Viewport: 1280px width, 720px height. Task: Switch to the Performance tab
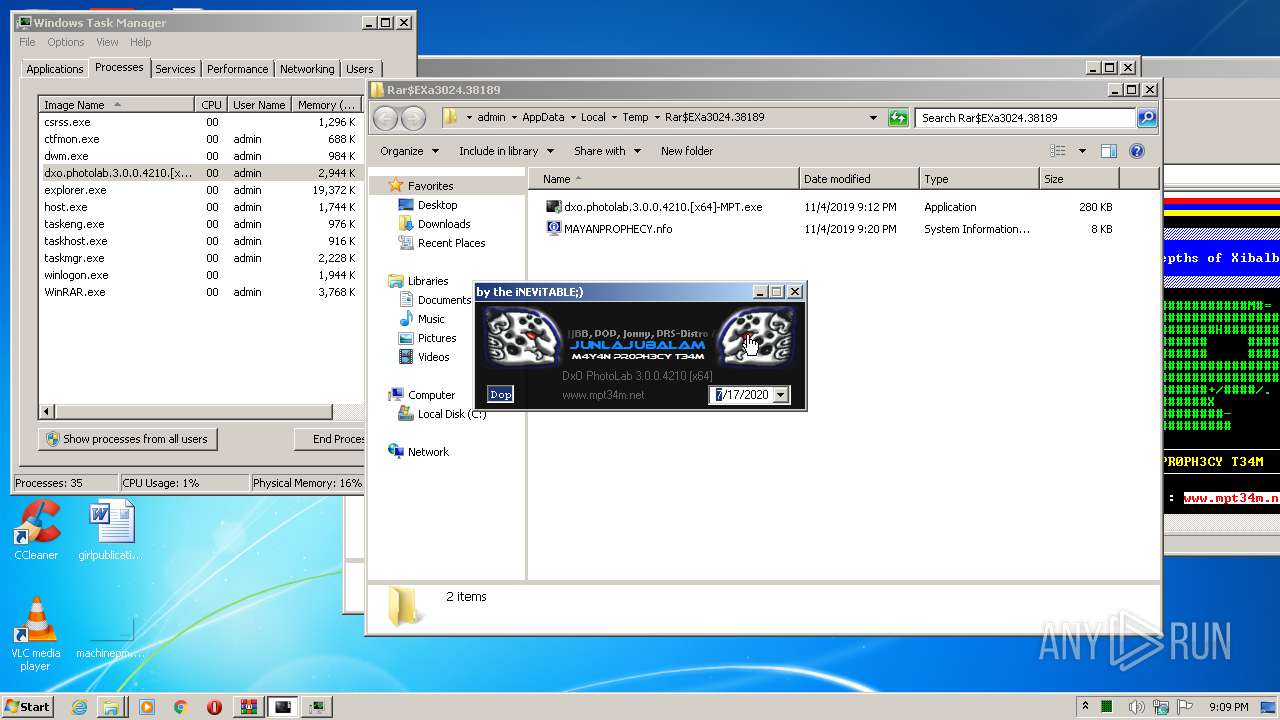point(238,69)
